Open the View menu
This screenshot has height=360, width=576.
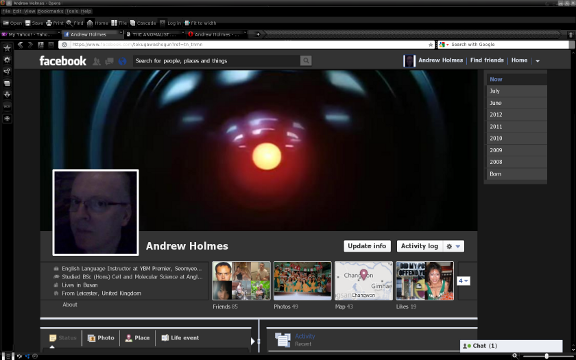click(29, 11)
